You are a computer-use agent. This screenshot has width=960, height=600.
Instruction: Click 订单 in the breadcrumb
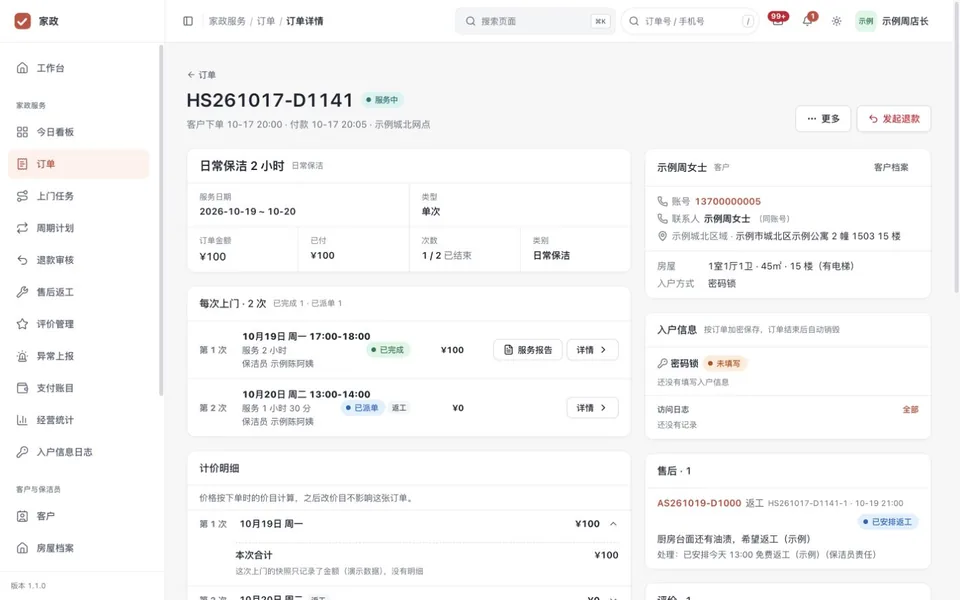[266, 21]
